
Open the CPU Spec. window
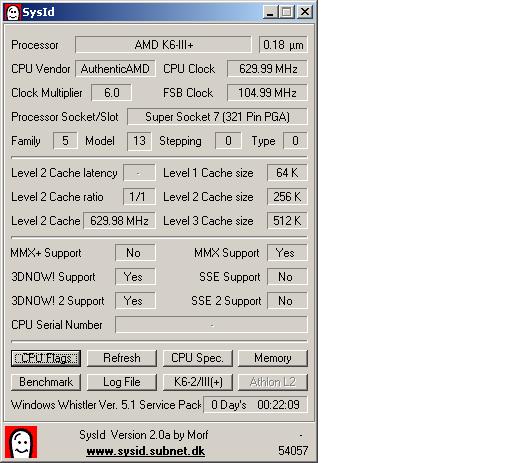point(198,358)
